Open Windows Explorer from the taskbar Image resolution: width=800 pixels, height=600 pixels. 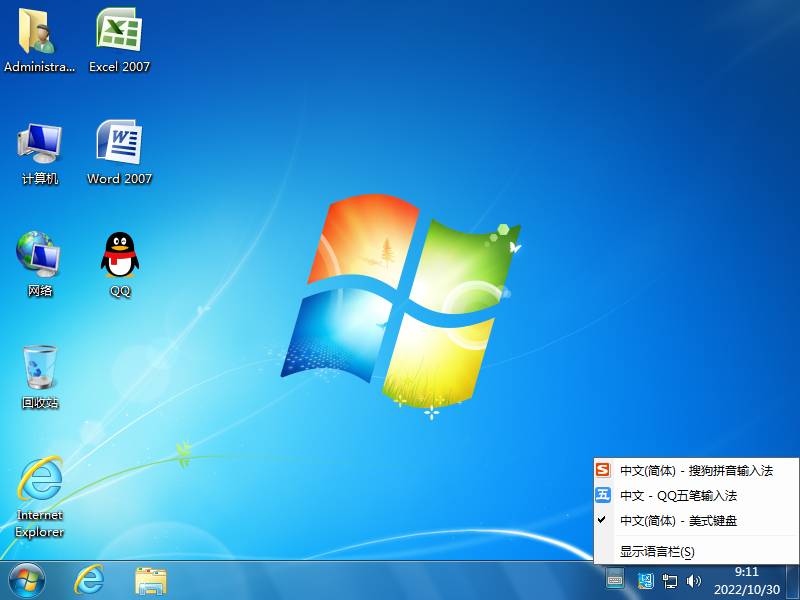pyautogui.click(x=151, y=580)
